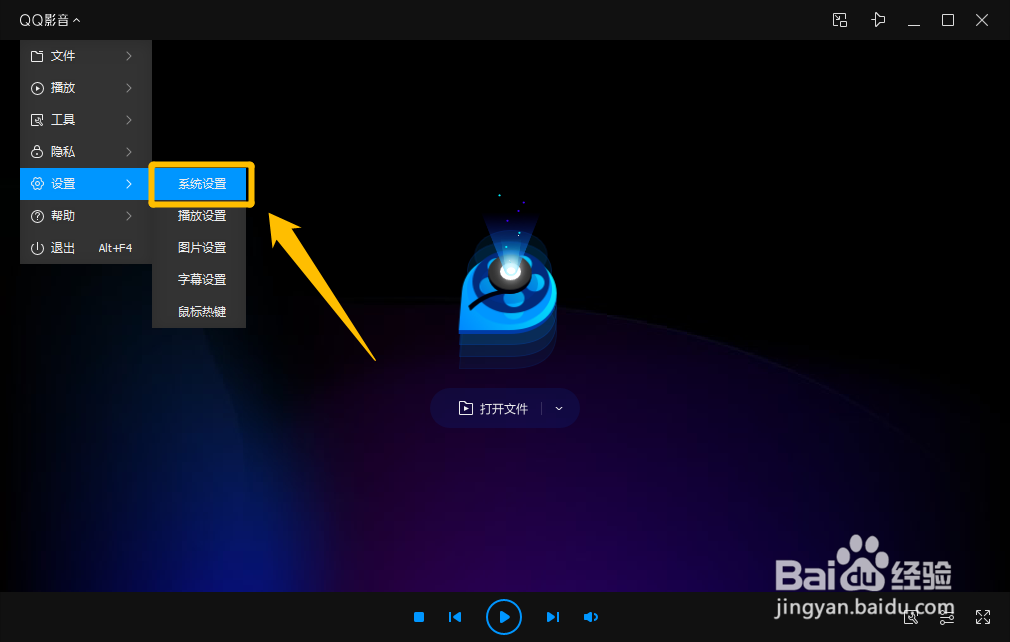Expand the chevron on the 帮助 row
The width and height of the screenshot is (1010, 642).
tap(129, 216)
